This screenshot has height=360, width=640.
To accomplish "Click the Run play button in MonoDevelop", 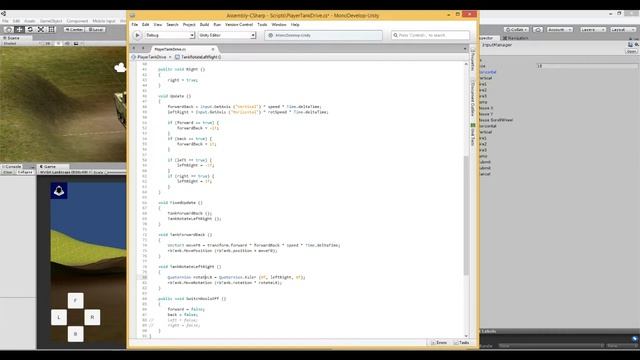I will [137, 36].
